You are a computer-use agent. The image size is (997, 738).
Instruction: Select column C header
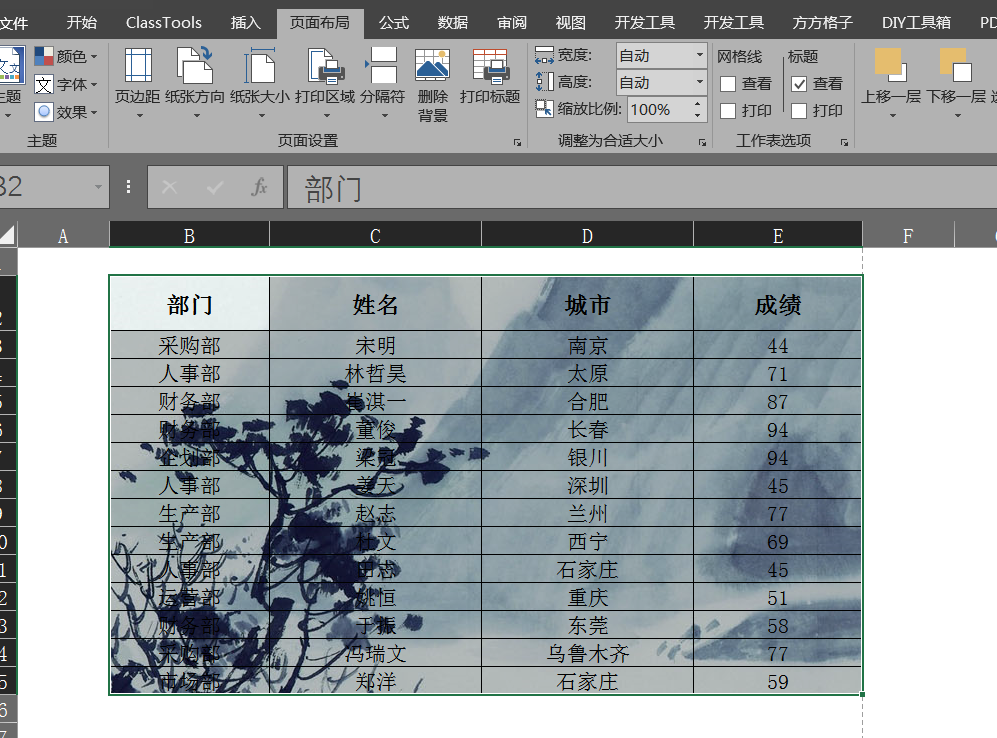click(375, 235)
